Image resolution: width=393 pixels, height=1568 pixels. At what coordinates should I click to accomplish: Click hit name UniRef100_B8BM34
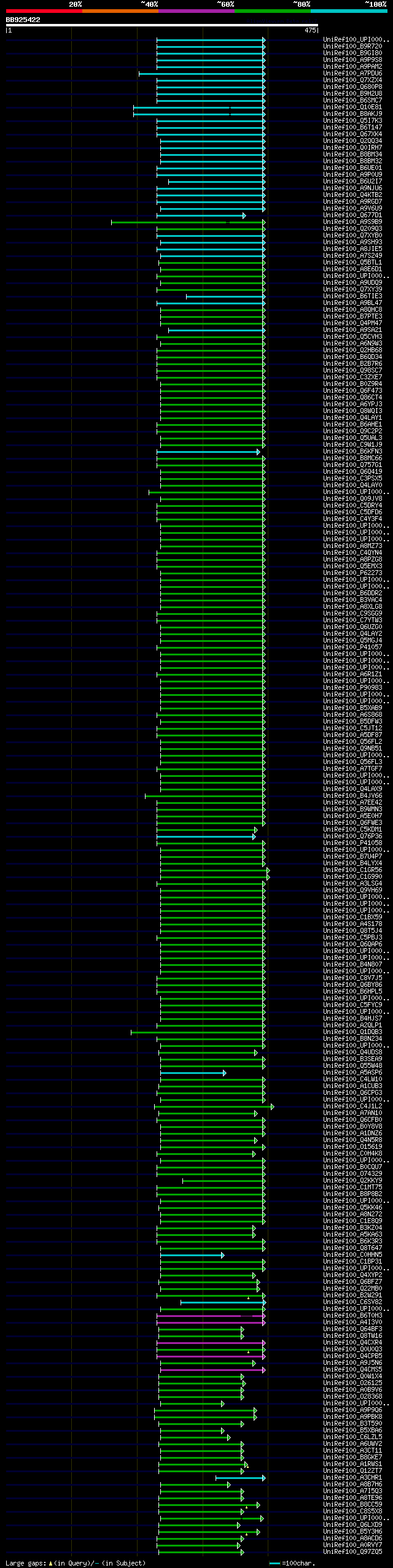(x=352, y=155)
